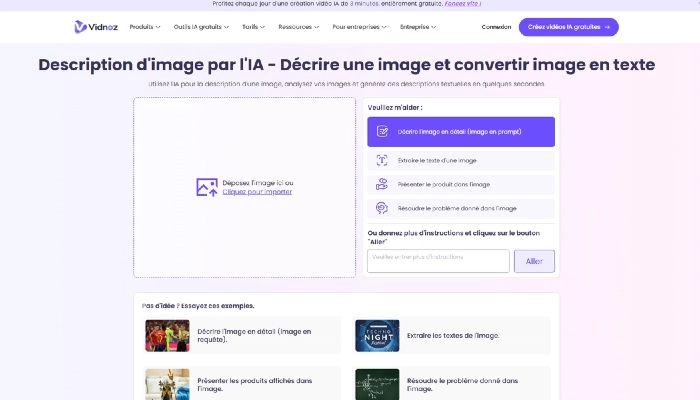
Task: Choose the football players example thumbnail
Action: point(167,336)
